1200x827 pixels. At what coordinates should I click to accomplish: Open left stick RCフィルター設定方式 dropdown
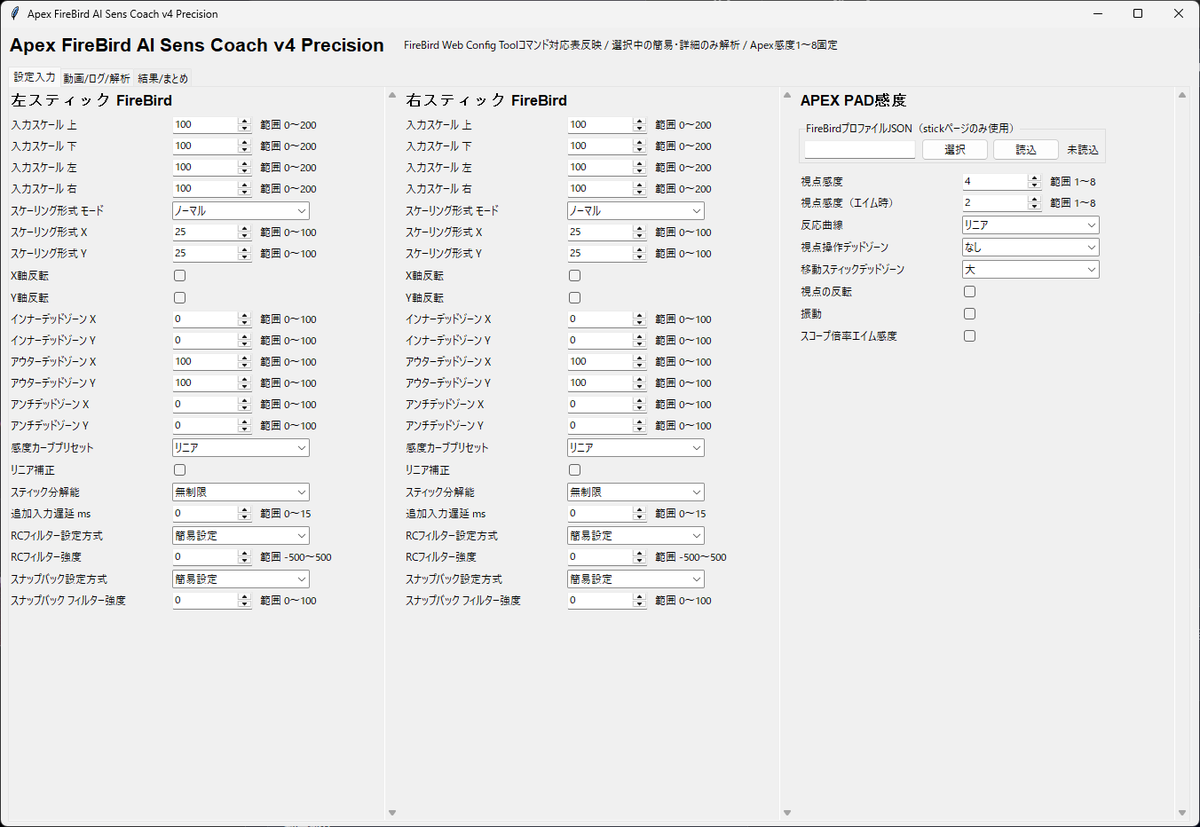point(241,535)
